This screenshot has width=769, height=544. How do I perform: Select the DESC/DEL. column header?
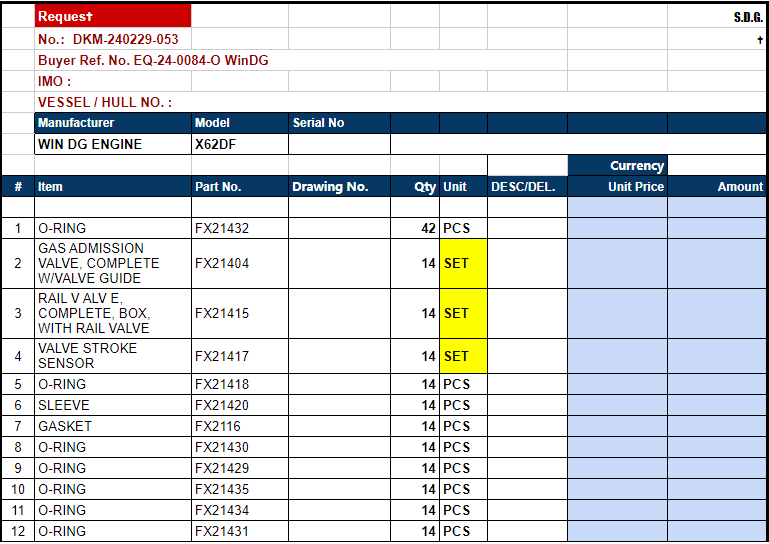(x=527, y=187)
